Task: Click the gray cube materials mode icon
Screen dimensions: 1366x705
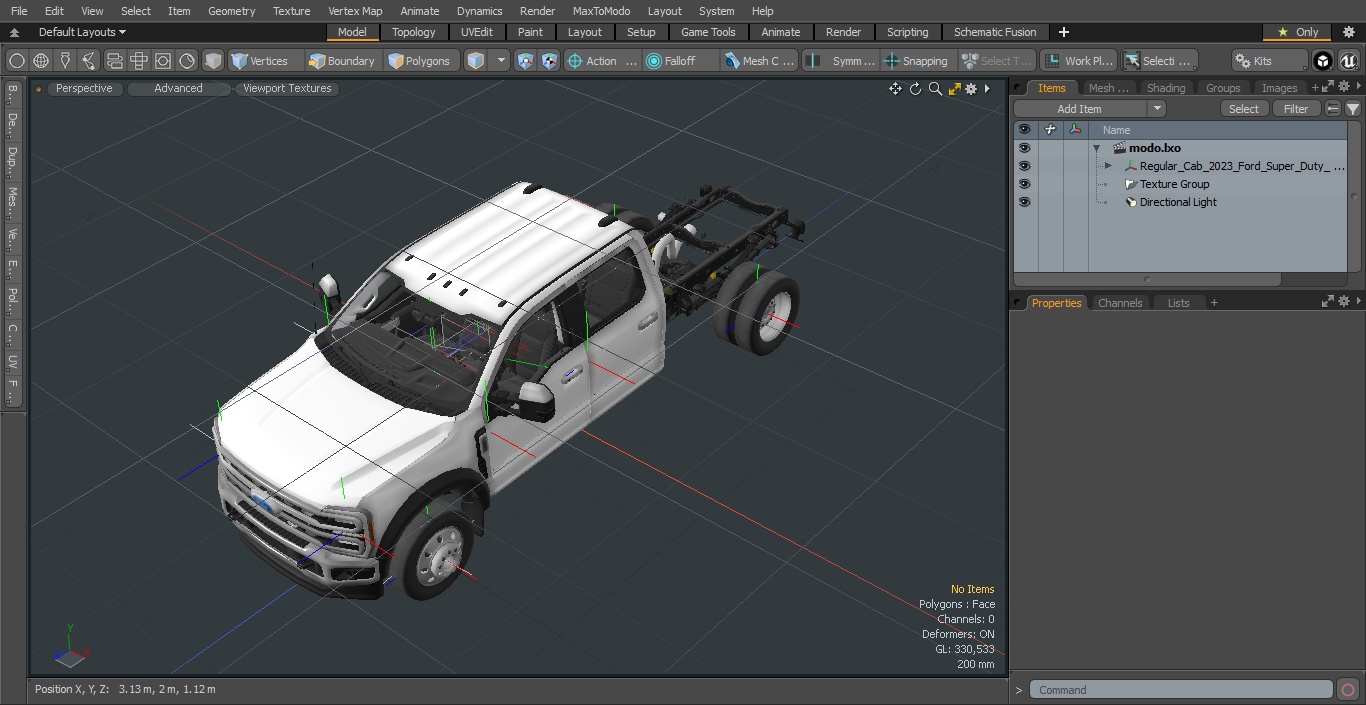Action: [x=213, y=61]
